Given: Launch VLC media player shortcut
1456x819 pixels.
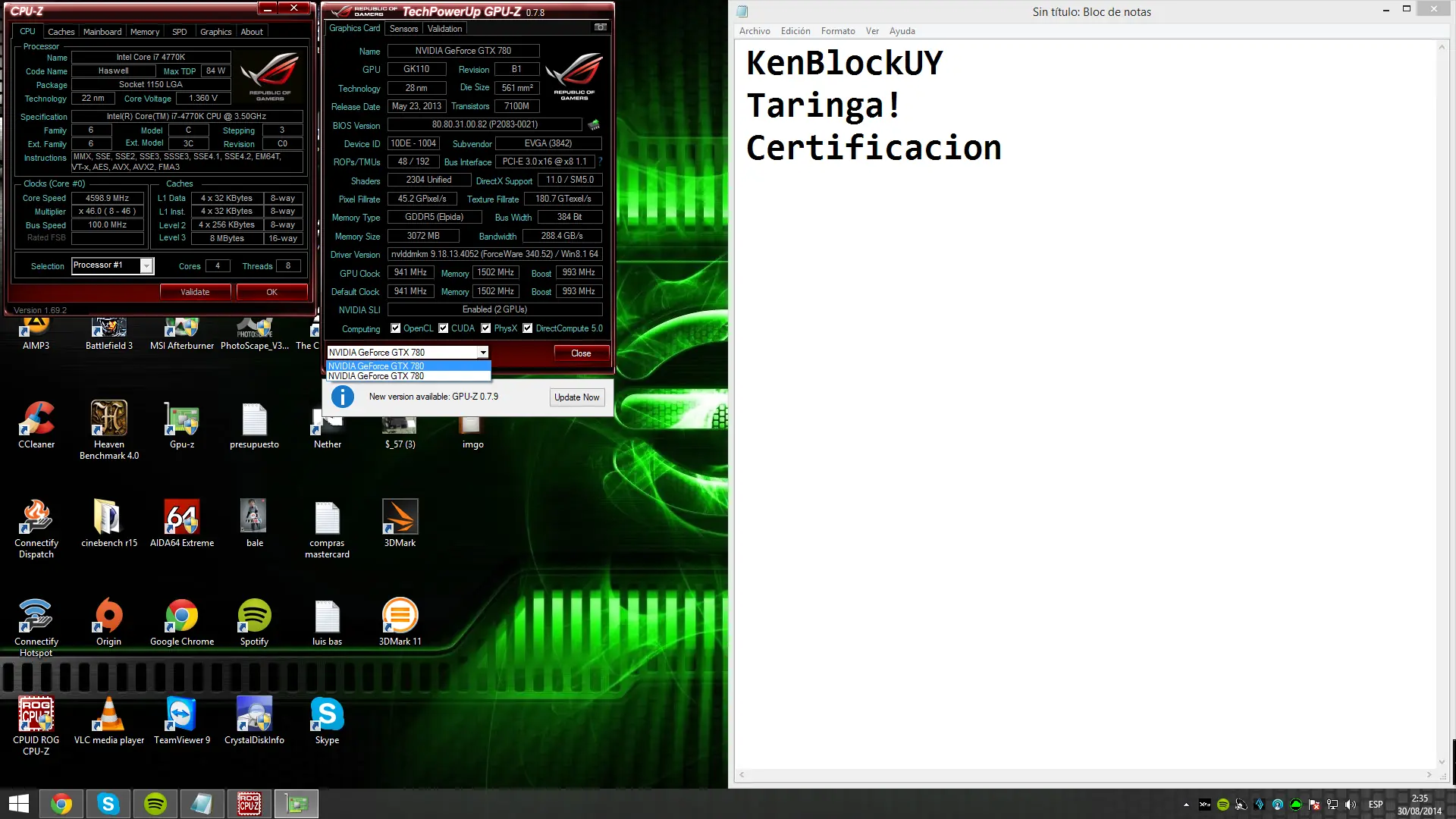Looking at the screenshot, I should pos(109,720).
